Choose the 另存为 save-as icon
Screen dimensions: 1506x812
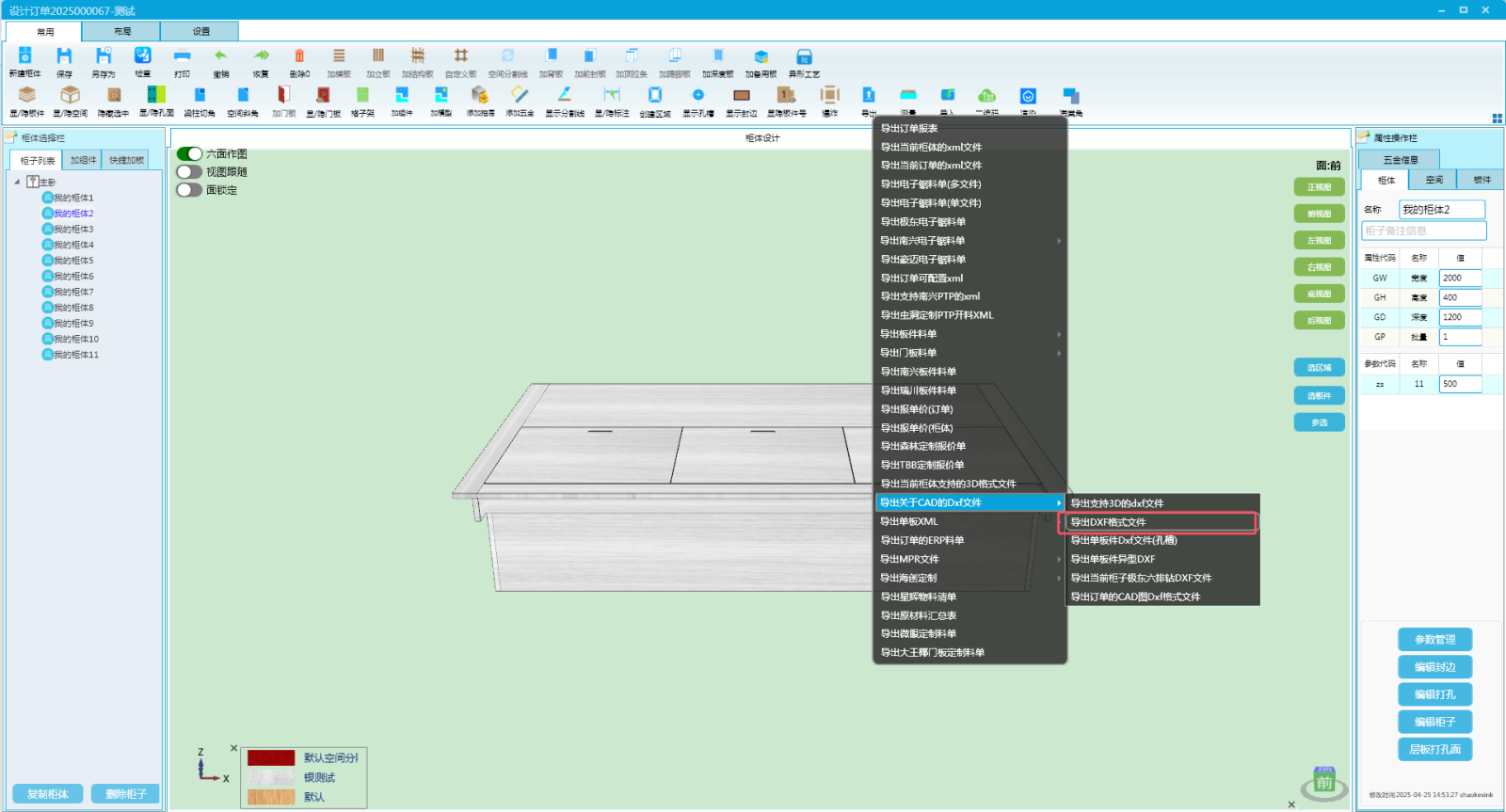tap(104, 56)
